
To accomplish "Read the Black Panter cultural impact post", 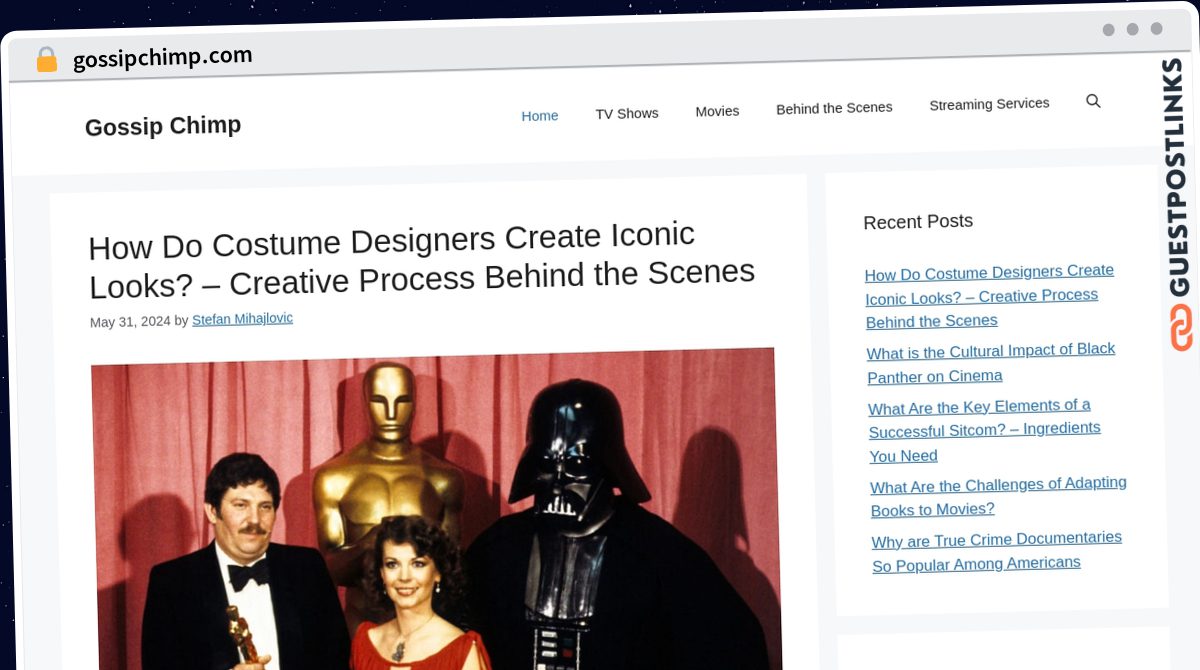I will pyautogui.click(x=991, y=363).
